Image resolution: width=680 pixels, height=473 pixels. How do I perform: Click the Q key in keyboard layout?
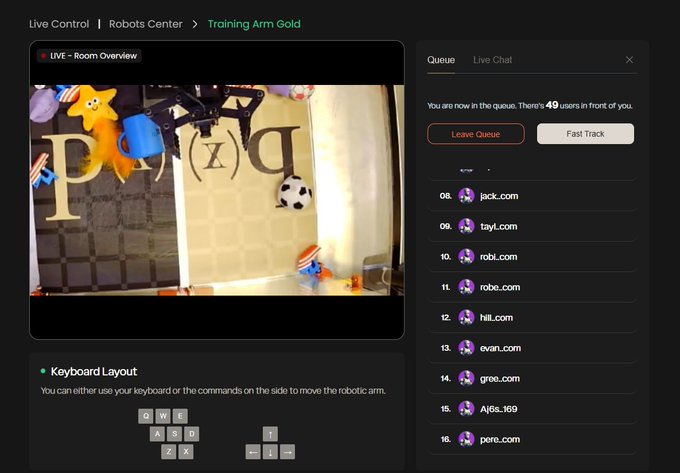coord(146,416)
